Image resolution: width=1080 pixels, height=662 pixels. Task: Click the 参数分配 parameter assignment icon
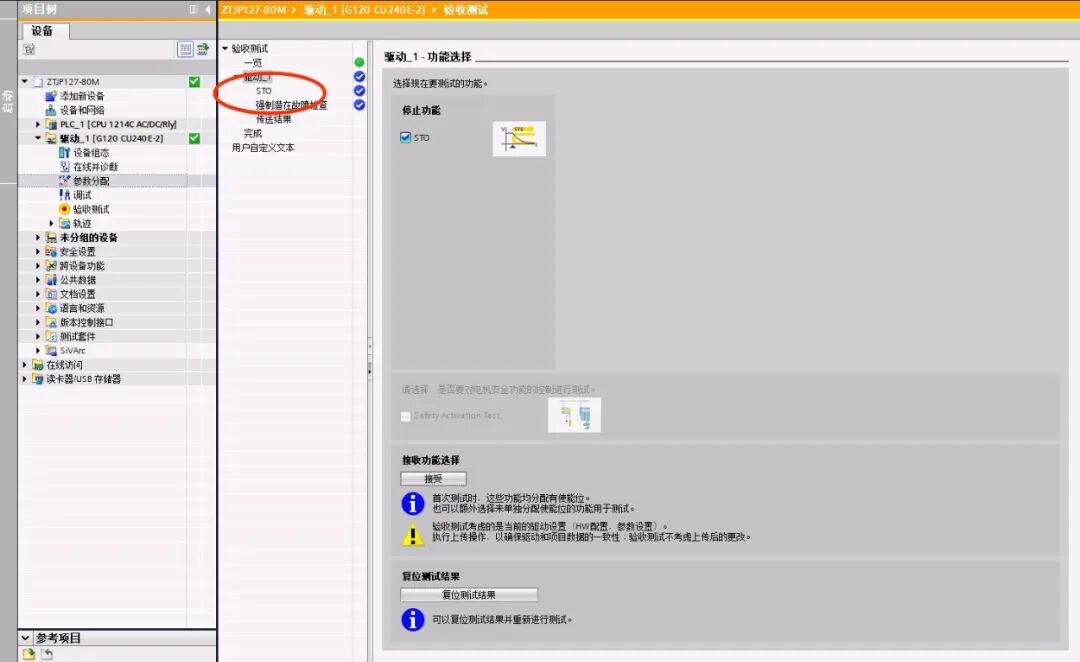click(64, 180)
